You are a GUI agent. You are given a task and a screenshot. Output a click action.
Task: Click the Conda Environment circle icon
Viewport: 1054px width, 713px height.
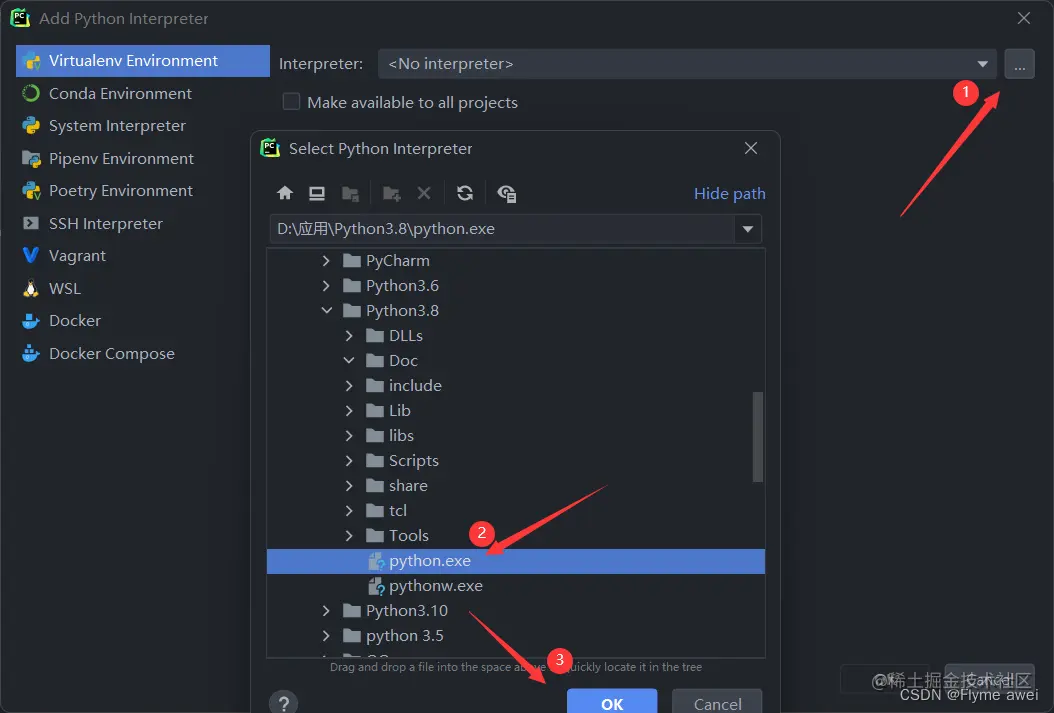(31, 93)
